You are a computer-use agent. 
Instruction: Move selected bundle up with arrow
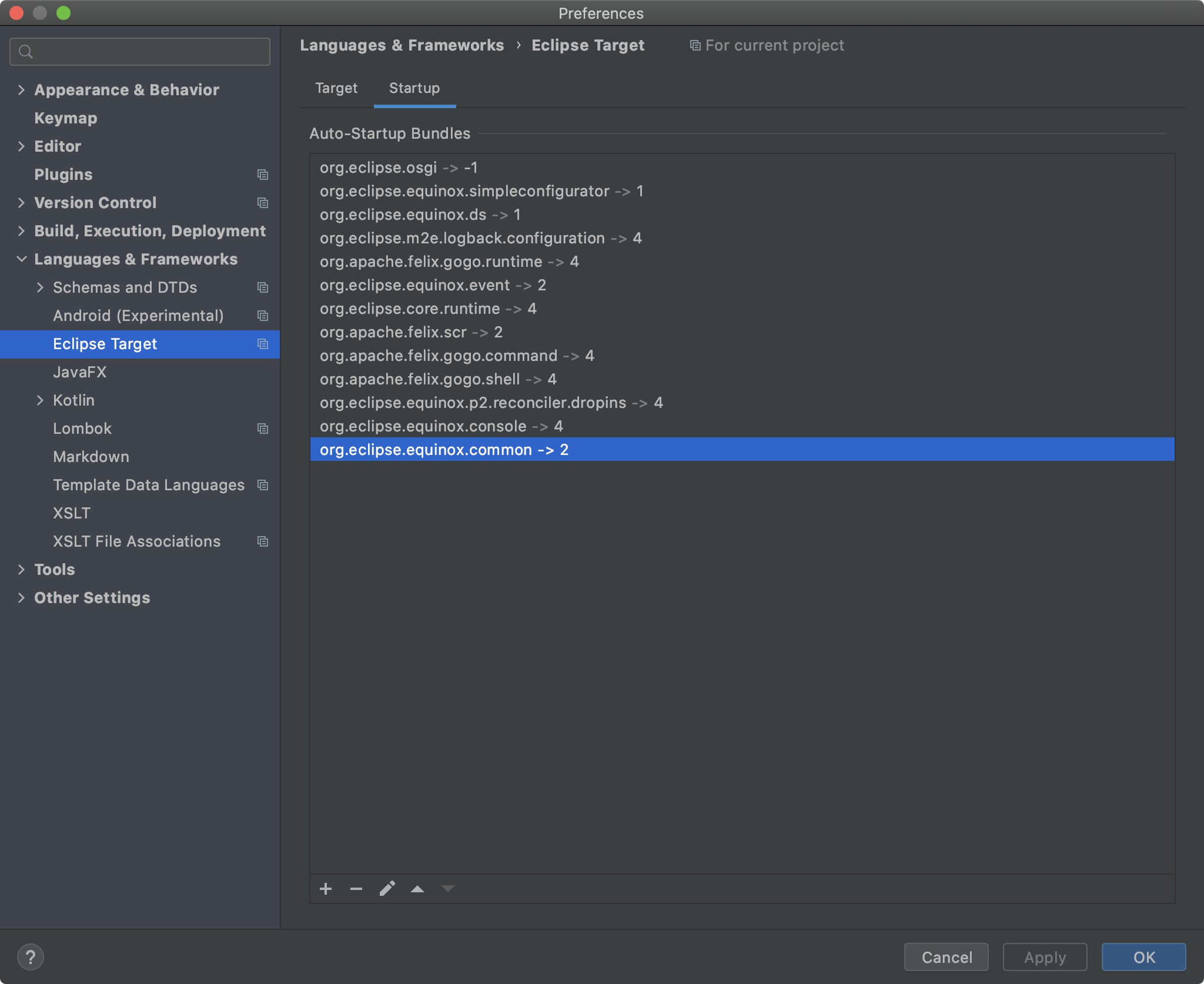[x=417, y=889]
